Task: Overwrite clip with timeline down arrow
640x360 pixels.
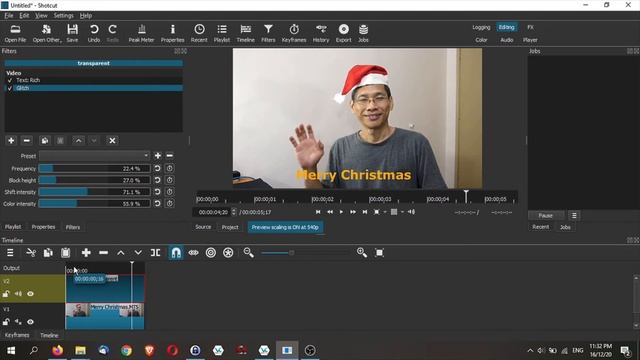Action: [138, 253]
